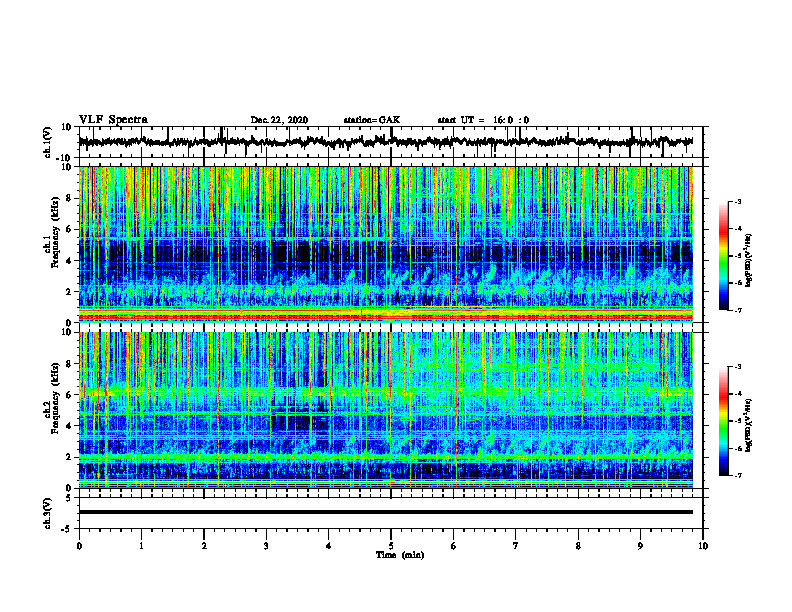Click the '-3' label on ch.1 color scale
This screenshot has height=612, width=792.
(x=737, y=201)
